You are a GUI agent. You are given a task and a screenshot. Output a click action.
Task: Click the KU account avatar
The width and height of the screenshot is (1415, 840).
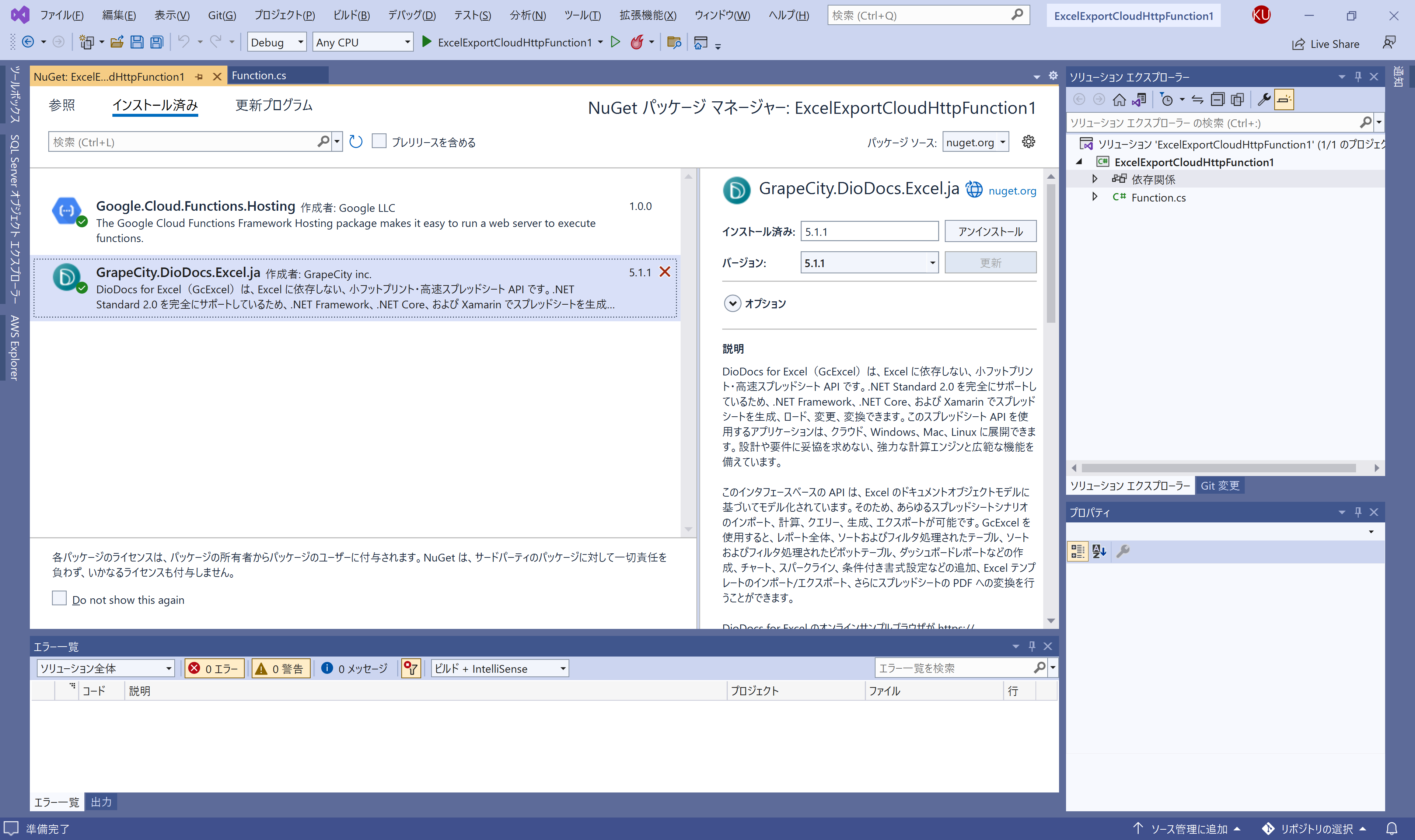1261,15
